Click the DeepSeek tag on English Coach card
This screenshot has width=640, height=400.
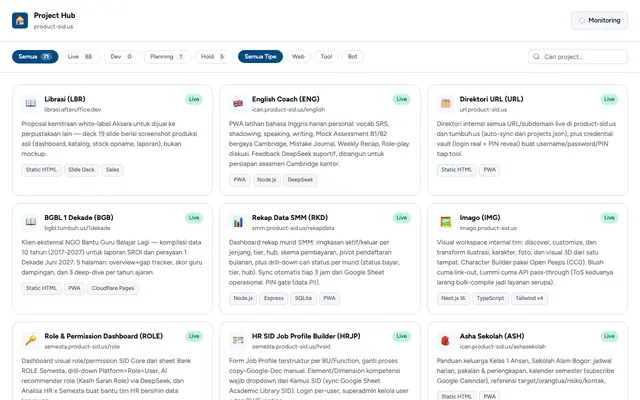(300, 180)
